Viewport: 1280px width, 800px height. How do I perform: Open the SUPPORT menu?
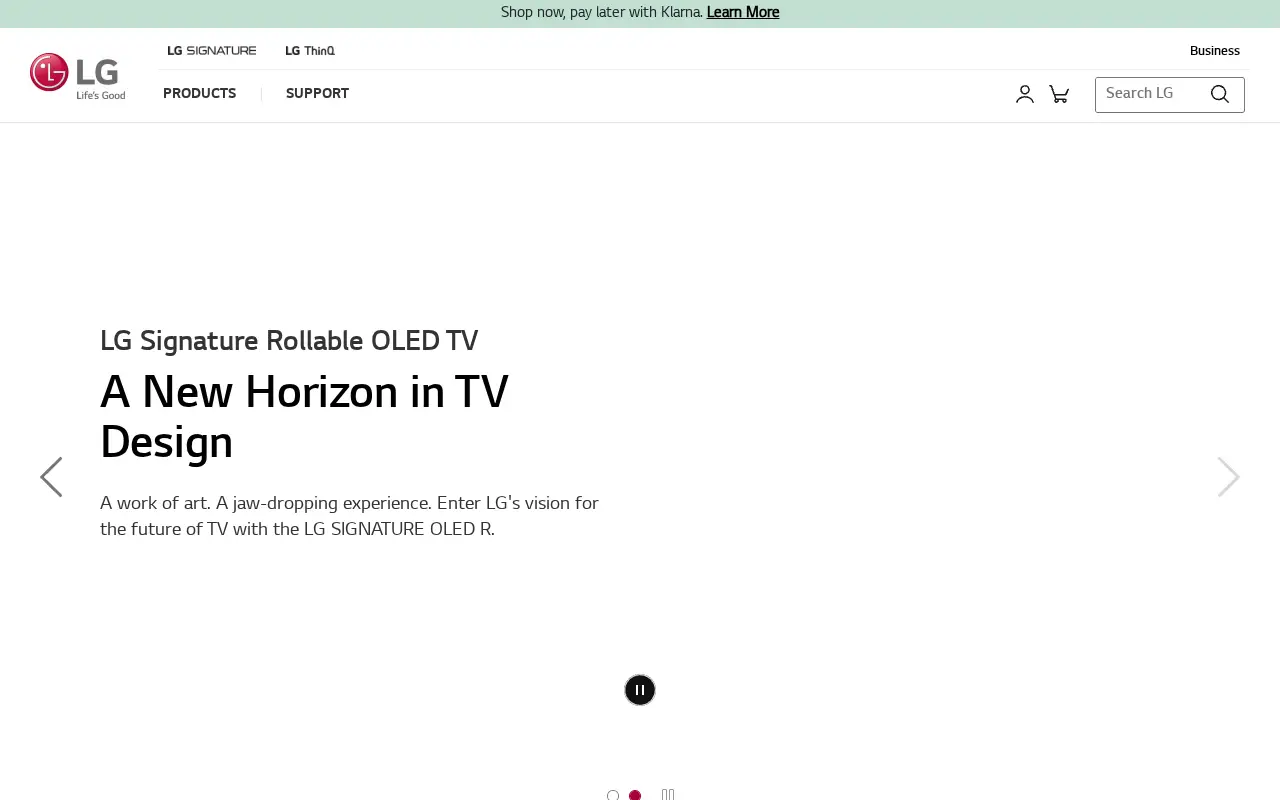coord(317,94)
